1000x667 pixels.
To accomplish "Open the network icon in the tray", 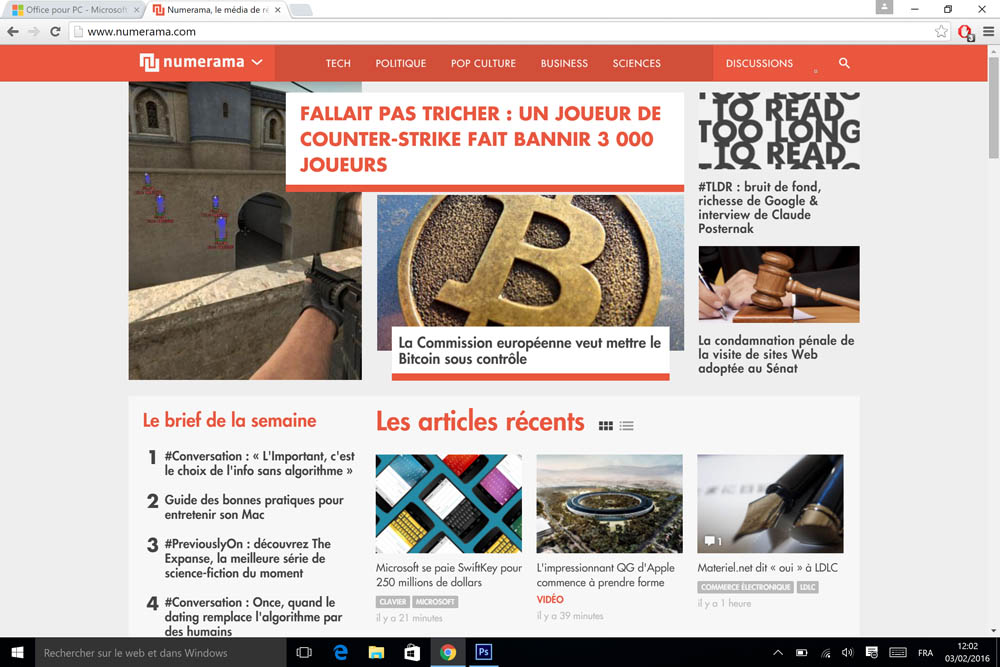I will (x=825, y=652).
